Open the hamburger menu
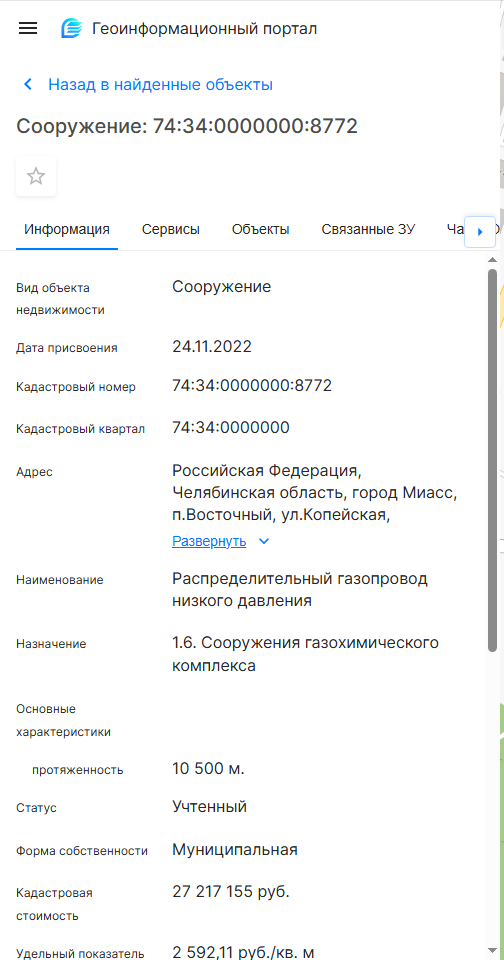Image resolution: width=504 pixels, height=960 pixels. point(28,28)
